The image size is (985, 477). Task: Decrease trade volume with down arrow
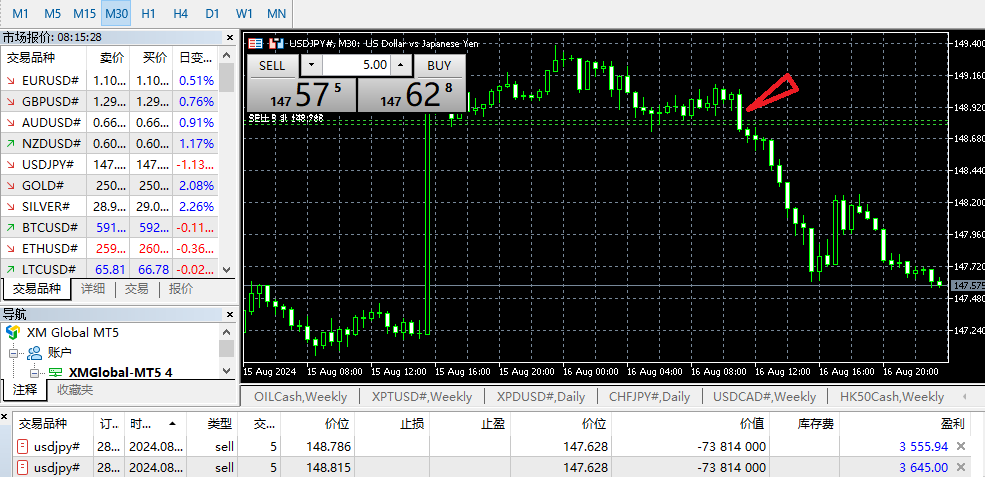pos(312,65)
